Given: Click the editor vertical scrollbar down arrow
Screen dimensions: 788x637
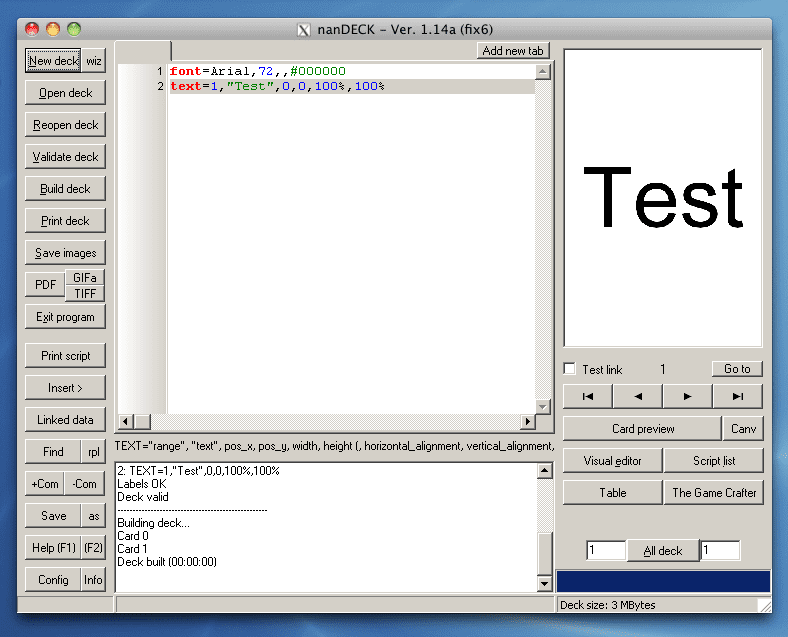Looking at the screenshot, I should pos(542,406).
